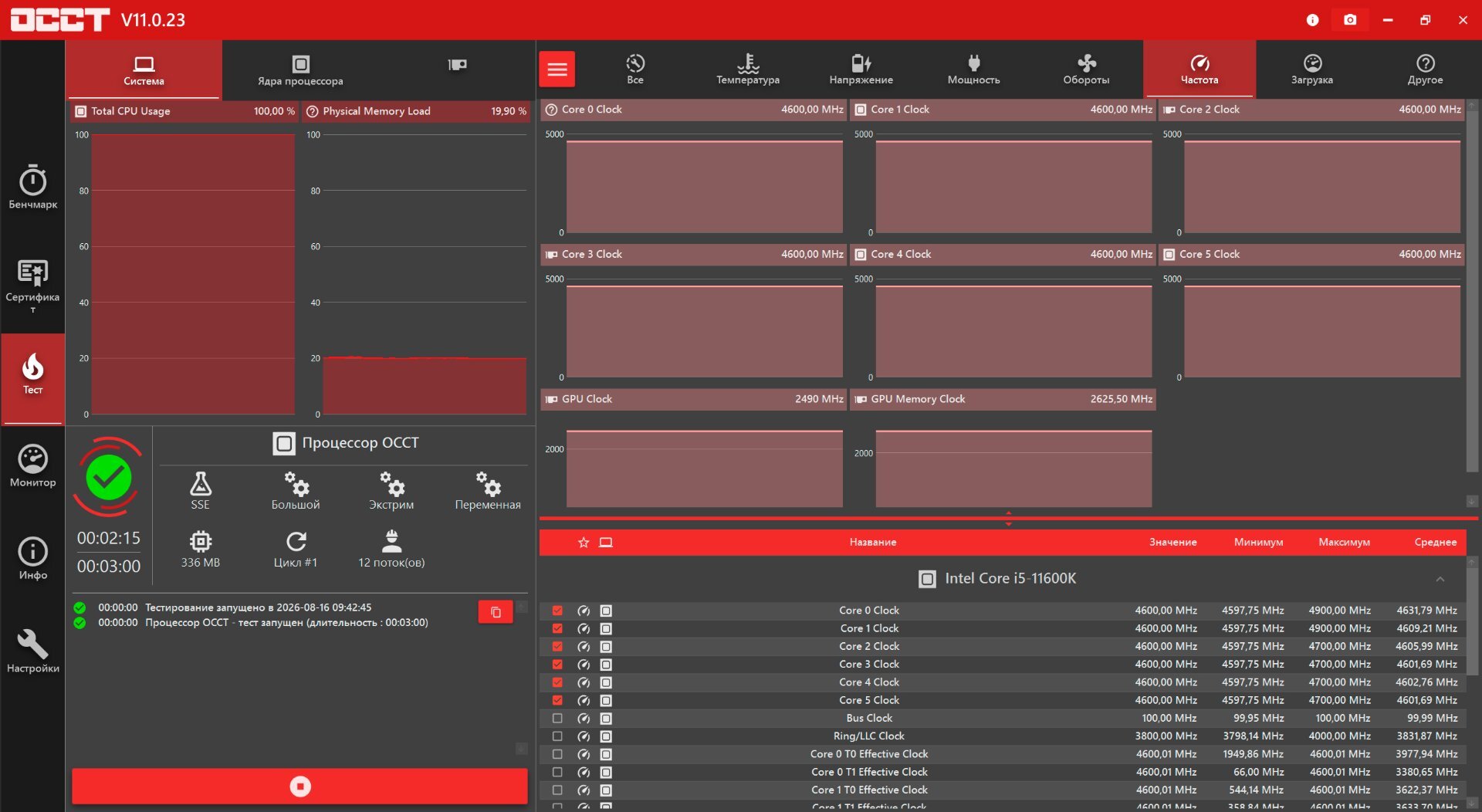Show the Загрузка sensors tab
Screen dimensions: 1482x812
pyautogui.click(x=1312, y=69)
